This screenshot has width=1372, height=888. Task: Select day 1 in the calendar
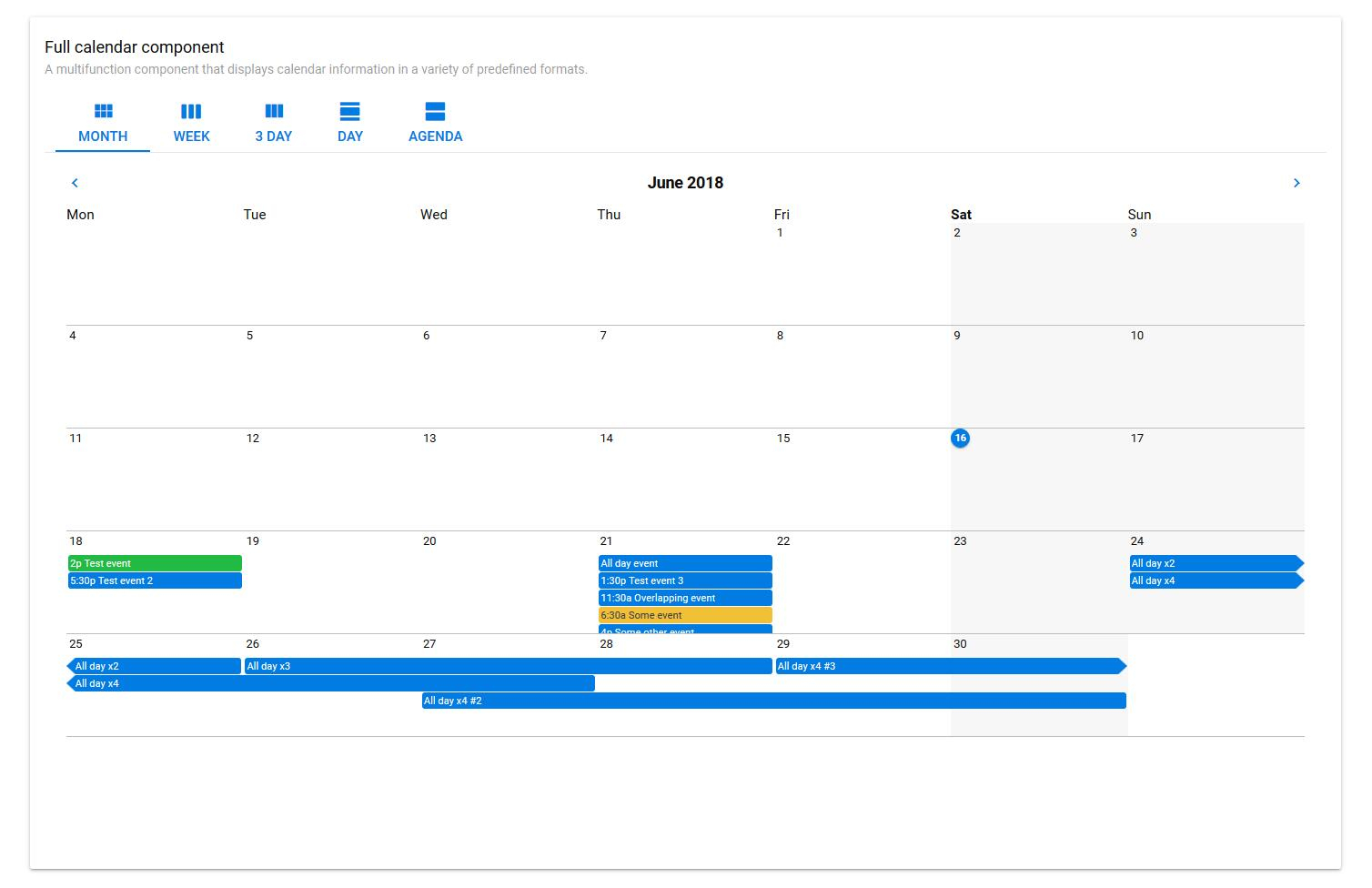[x=780, y=233]
